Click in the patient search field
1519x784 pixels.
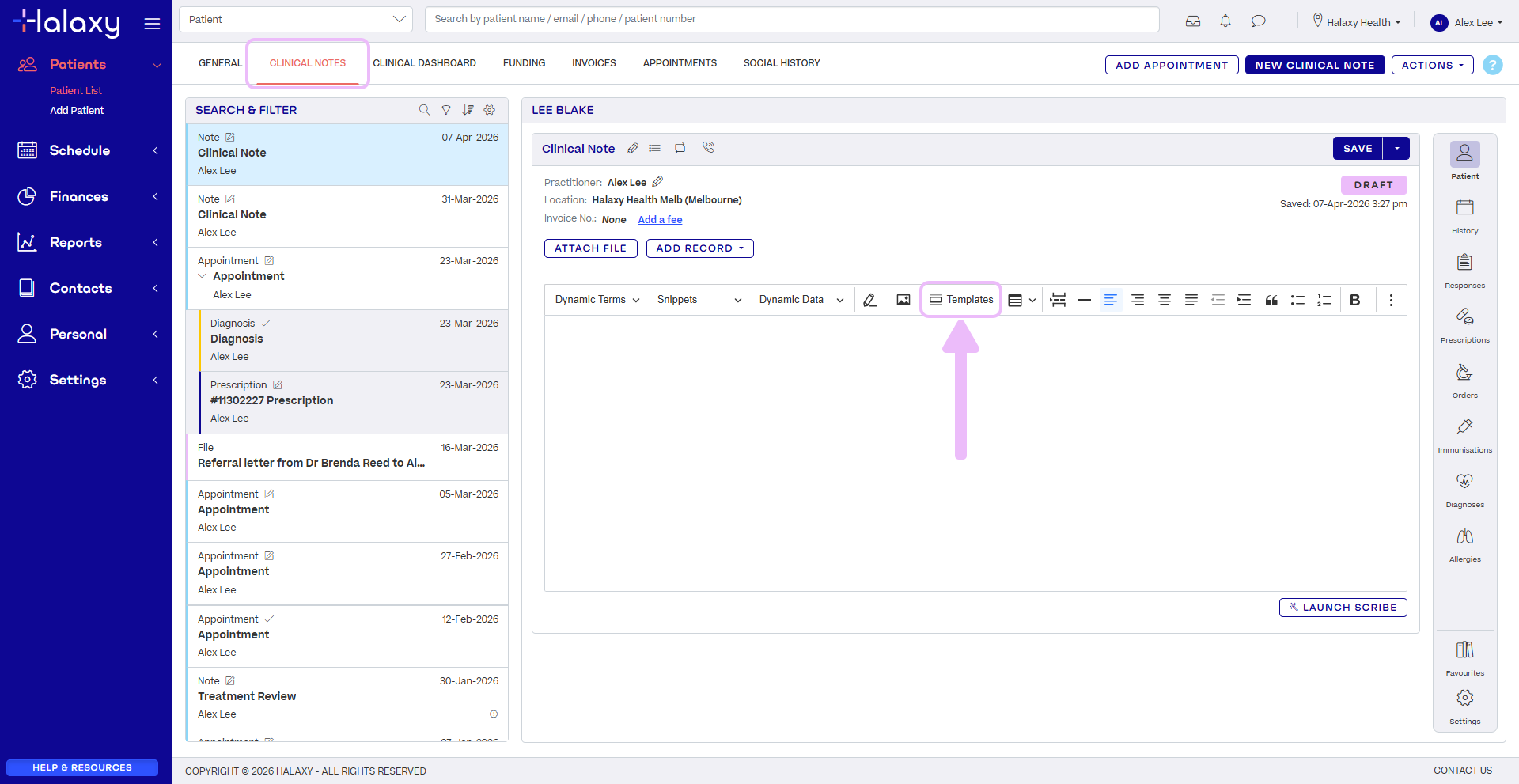pyautogui.click(x=792, y=19)
